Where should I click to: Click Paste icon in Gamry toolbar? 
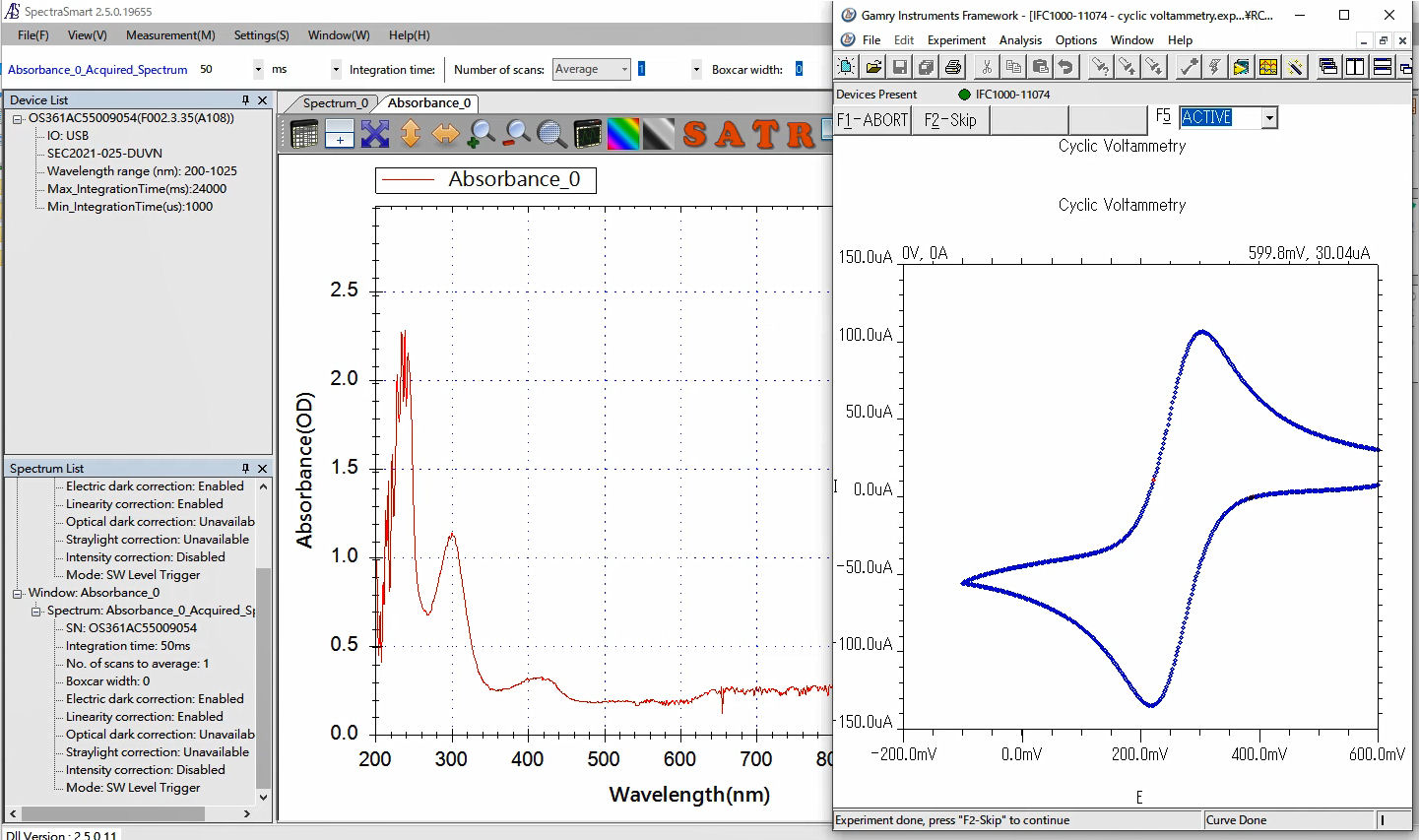coord(1040,67)
